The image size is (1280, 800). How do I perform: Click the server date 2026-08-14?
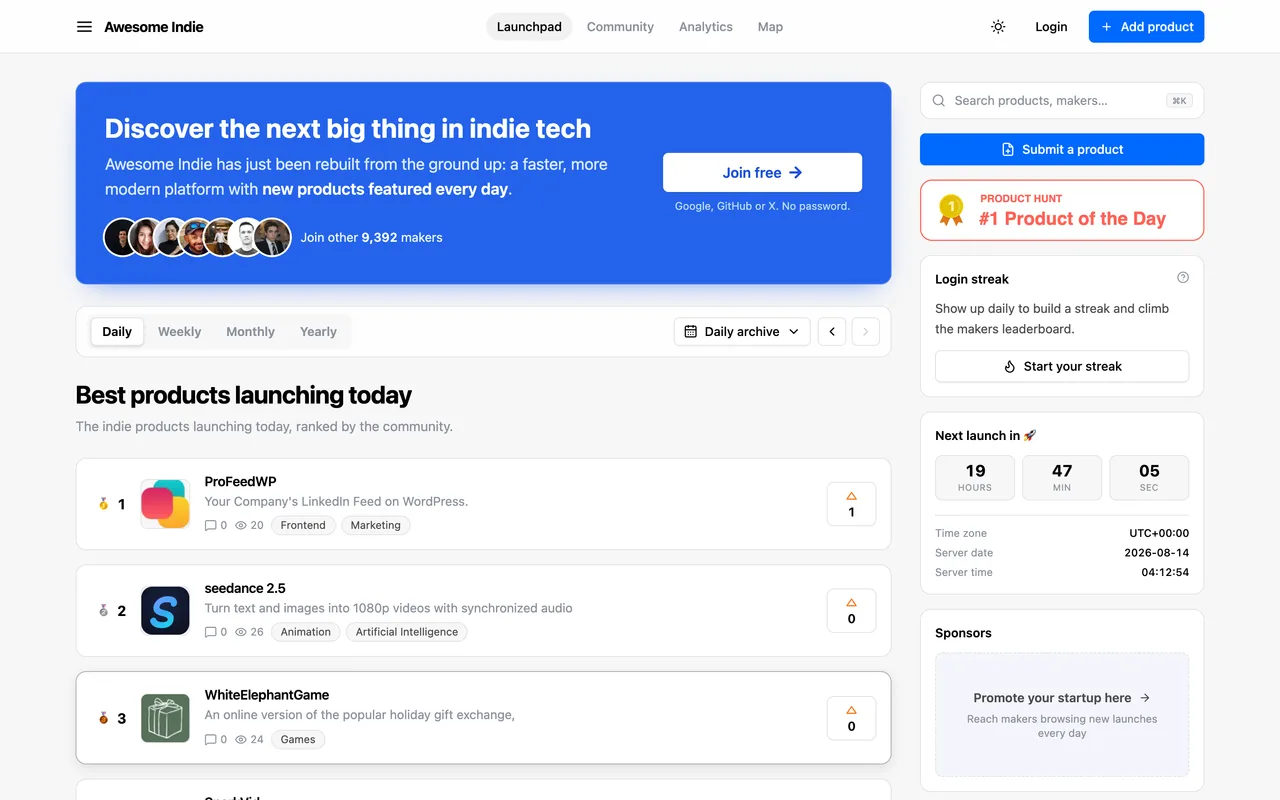tap(1157, 552)
